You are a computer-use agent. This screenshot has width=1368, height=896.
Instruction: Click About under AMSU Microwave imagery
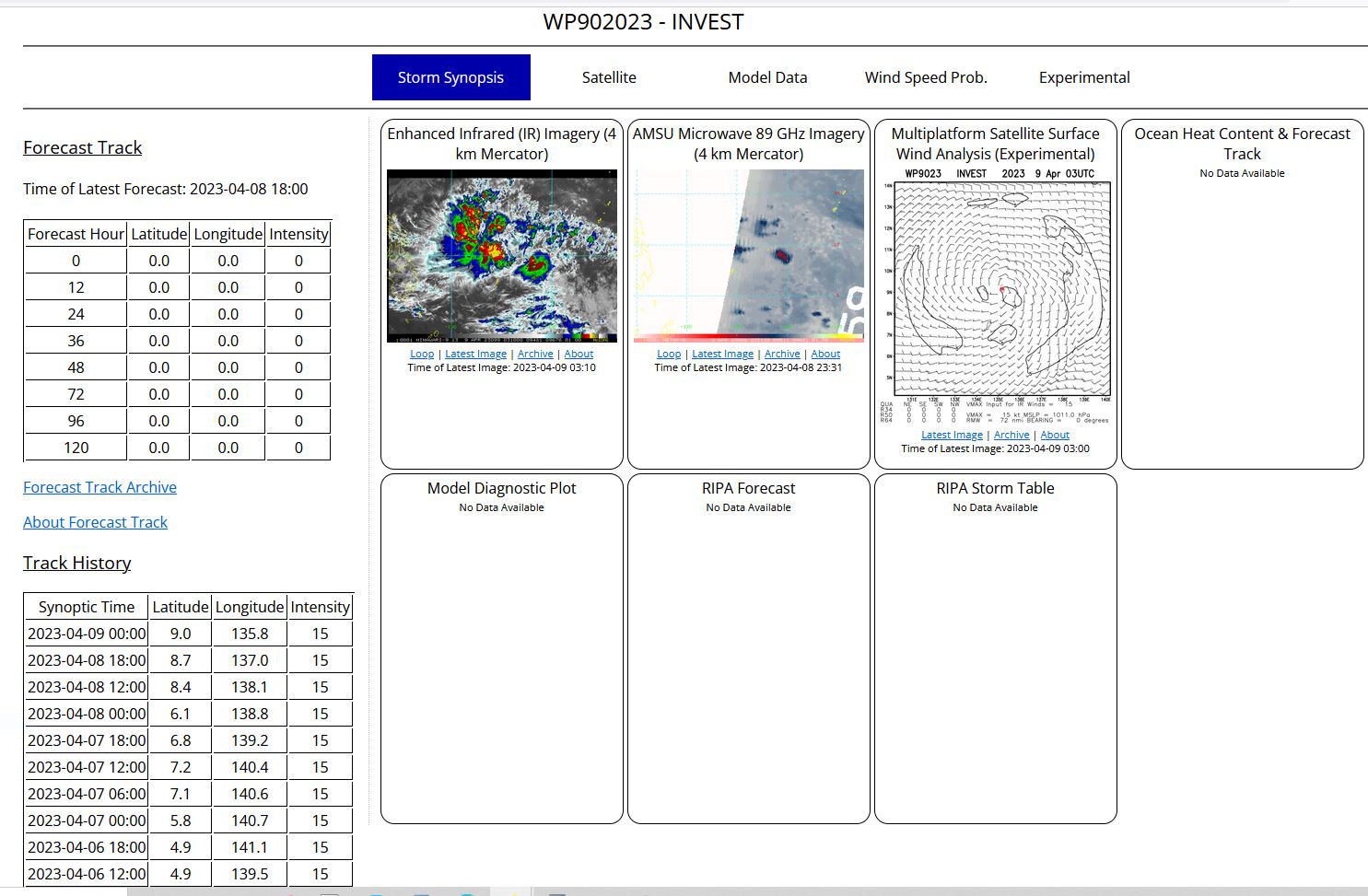(825, 354)
